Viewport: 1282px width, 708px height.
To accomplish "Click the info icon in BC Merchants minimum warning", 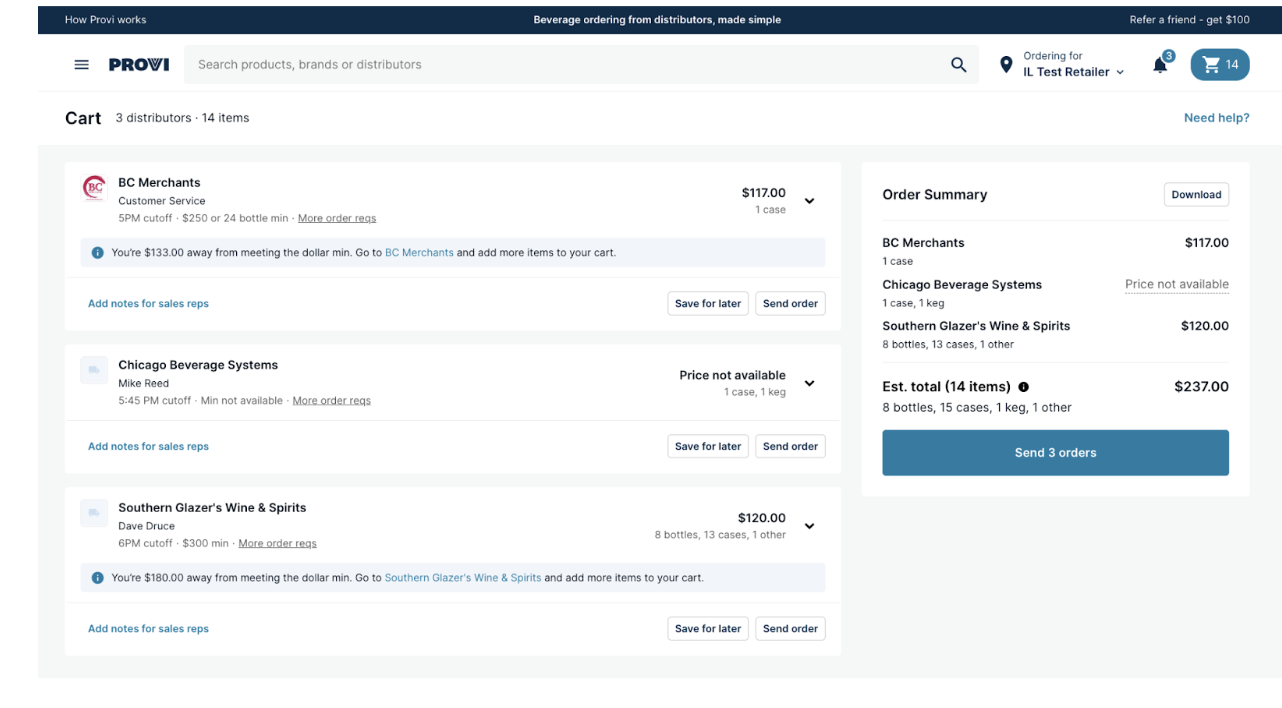I will pos(97,252).
